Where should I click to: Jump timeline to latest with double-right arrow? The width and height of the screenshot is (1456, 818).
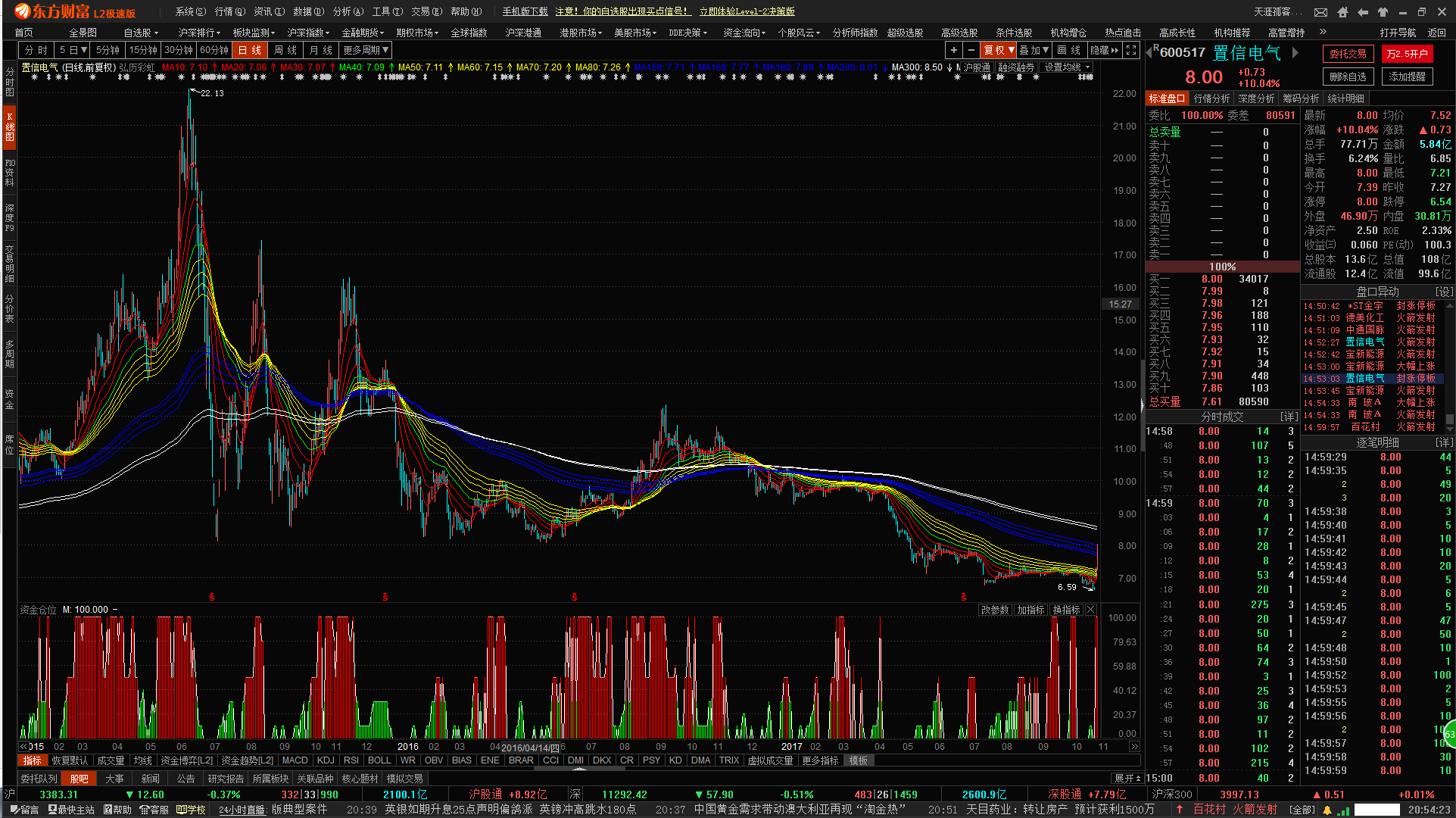[x=1134, y=747]
